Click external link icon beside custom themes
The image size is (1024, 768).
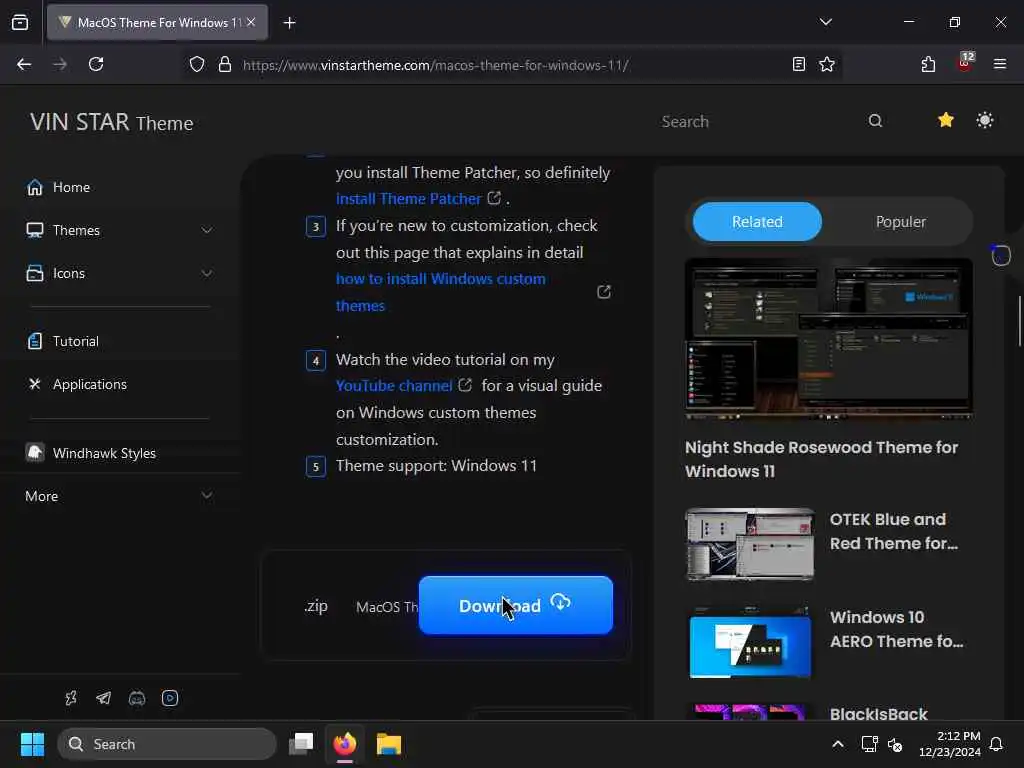603,292
